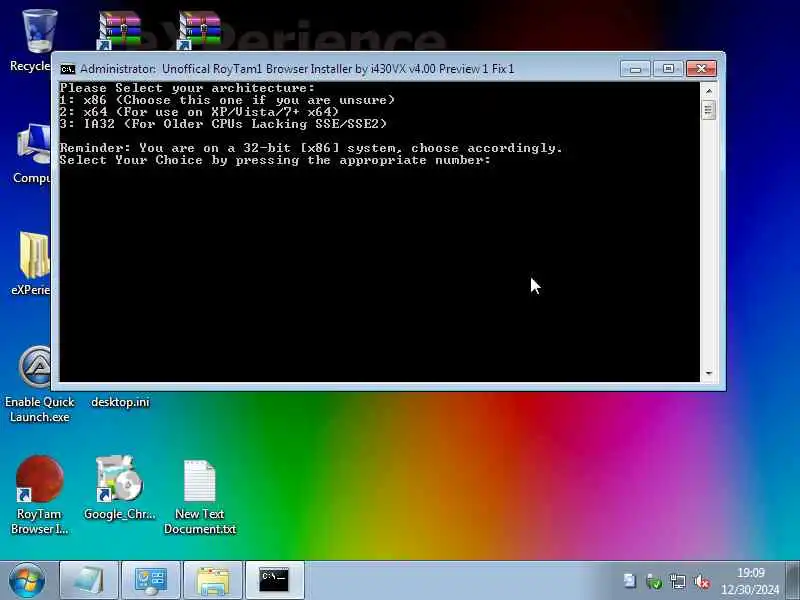Click the line '1: x86 (Choose this one if you are unsure)'
The width and height of the screenshot is (800, 600).
(227, 100)
